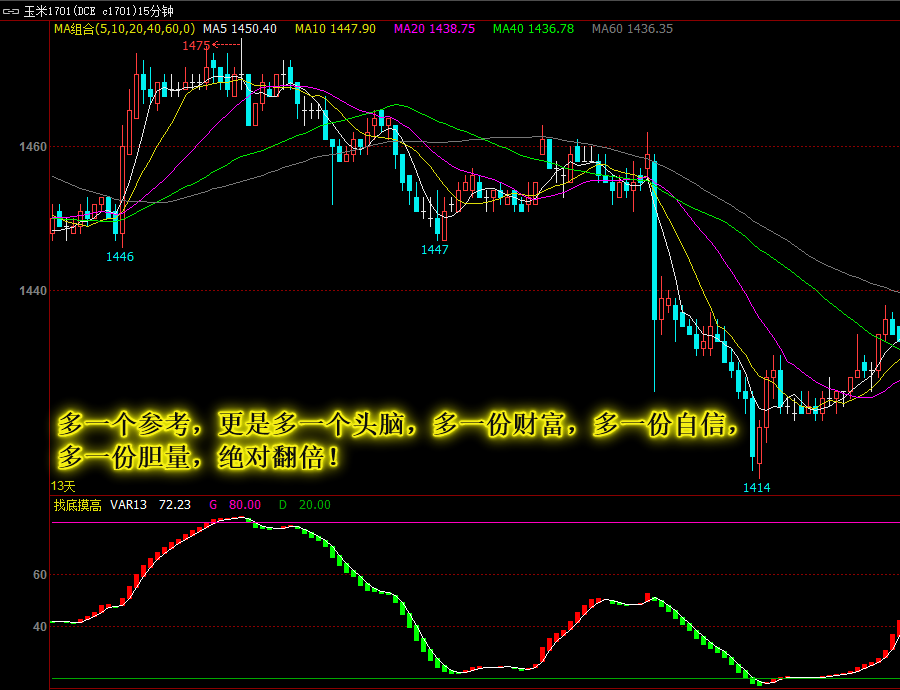The height and width of the screenshot is (690, 900).
Task: Click the MA10 1447.90 value label
Action: [335, 29]
